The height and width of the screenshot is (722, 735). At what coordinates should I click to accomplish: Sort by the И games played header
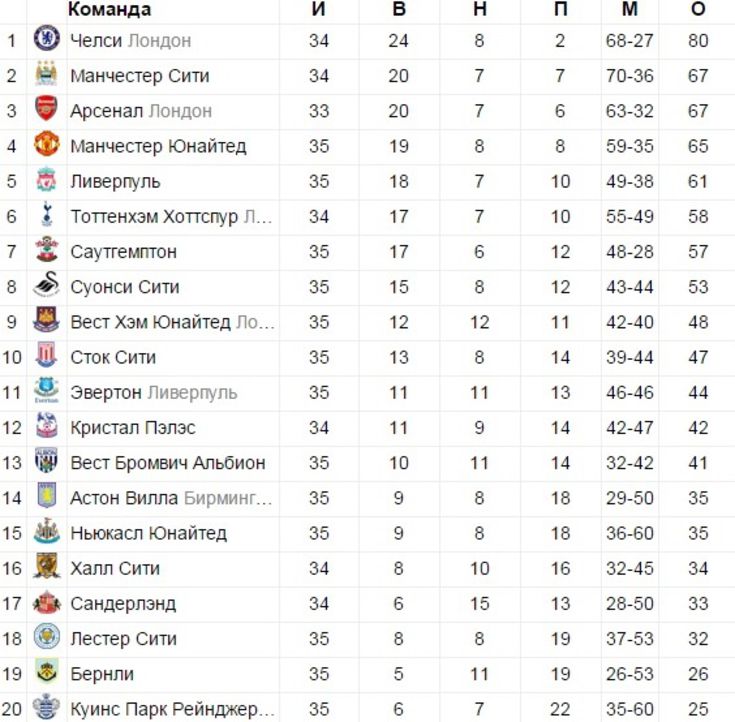[318, 9]
